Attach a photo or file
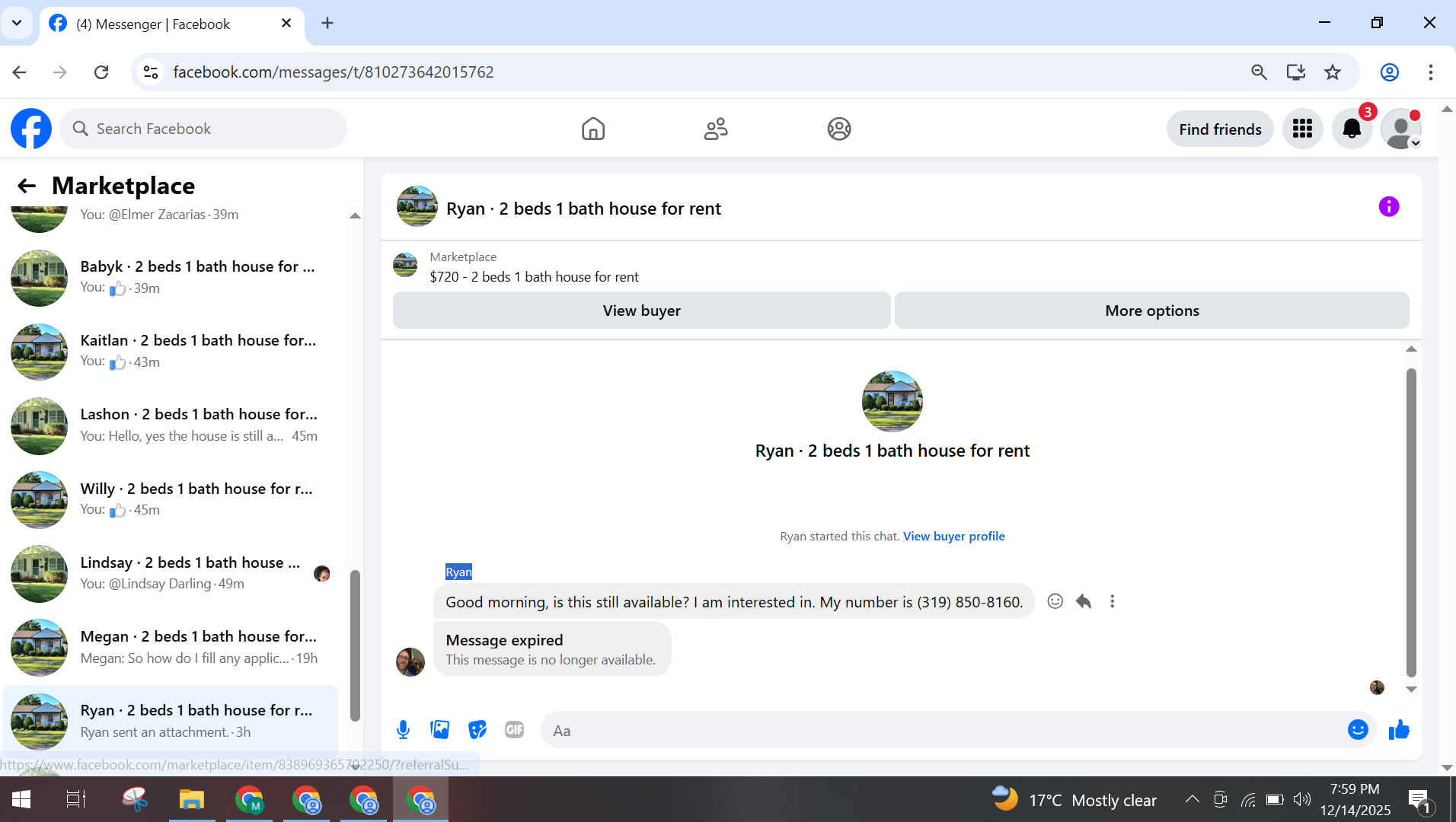The width and height of the screenshot is (1456, 822). 440,730
